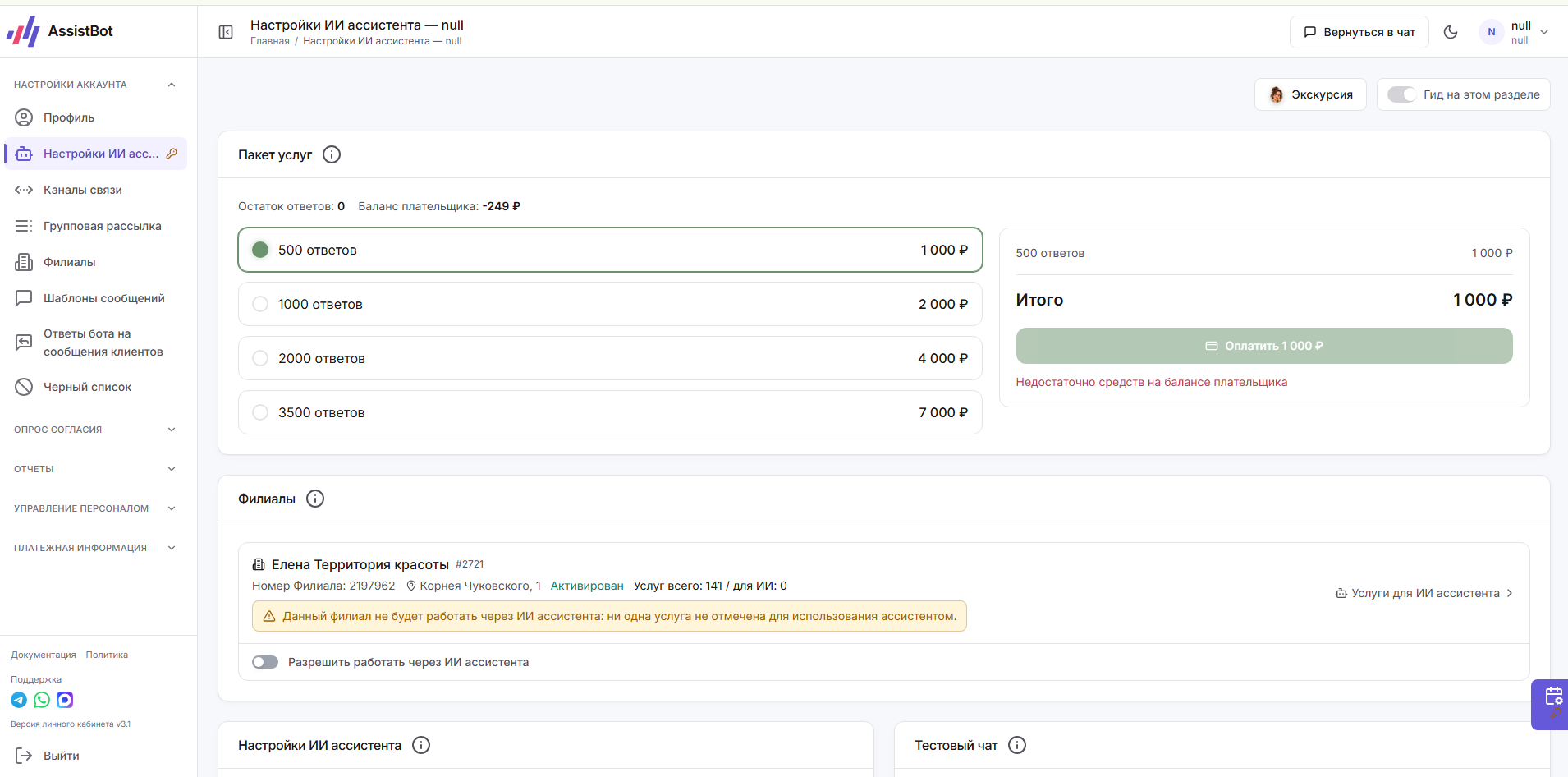
Task: Open Групповая рассылка menu item
Action: pos(96,226)
